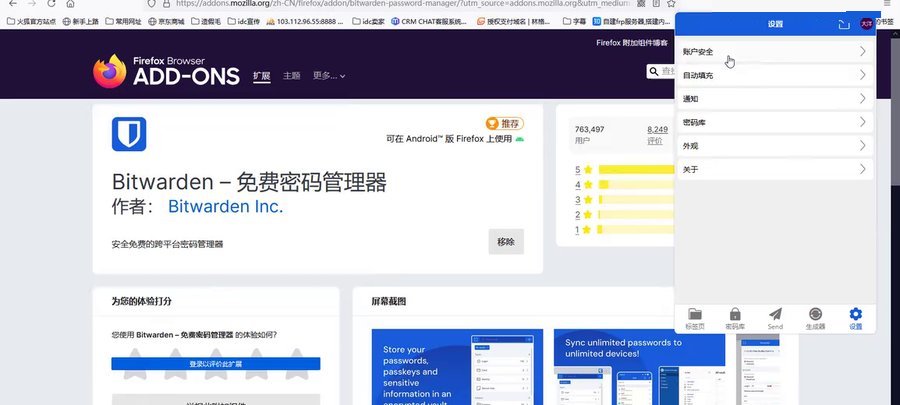The height and width of the screenshot is (405, 900).
Task: Open the idc卖家 bookmark folder
Action: (x=368, y=22)
